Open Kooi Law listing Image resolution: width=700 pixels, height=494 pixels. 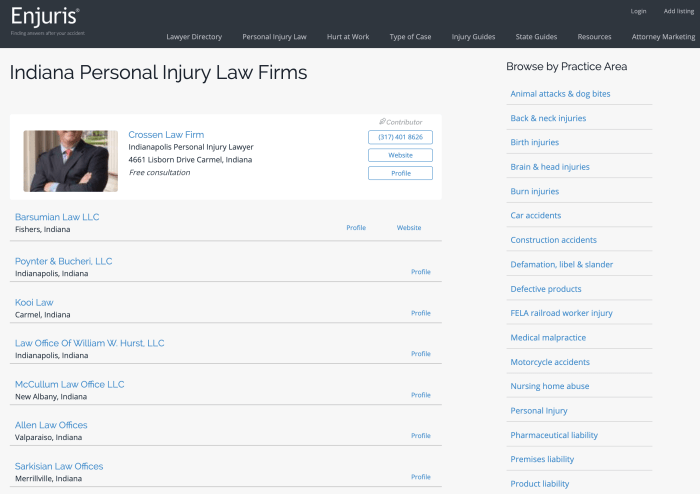point(34,303)
